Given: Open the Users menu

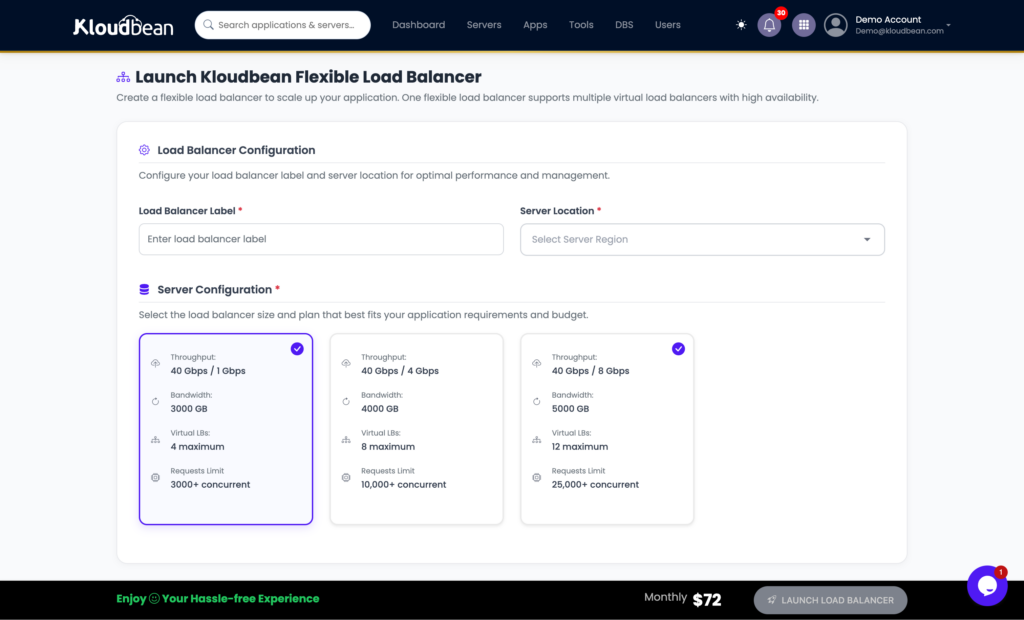Looking at the screenshot, I should 667,25.
